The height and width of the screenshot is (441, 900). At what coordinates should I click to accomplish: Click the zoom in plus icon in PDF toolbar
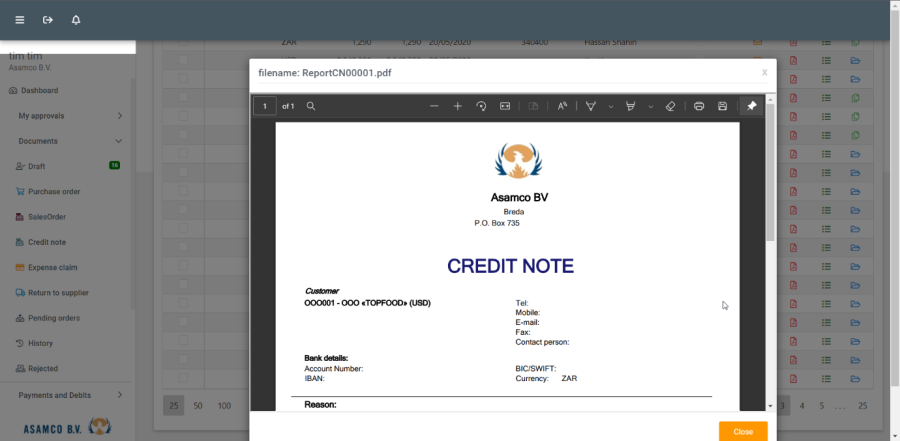pyautogui.click(x=457, y=106)
